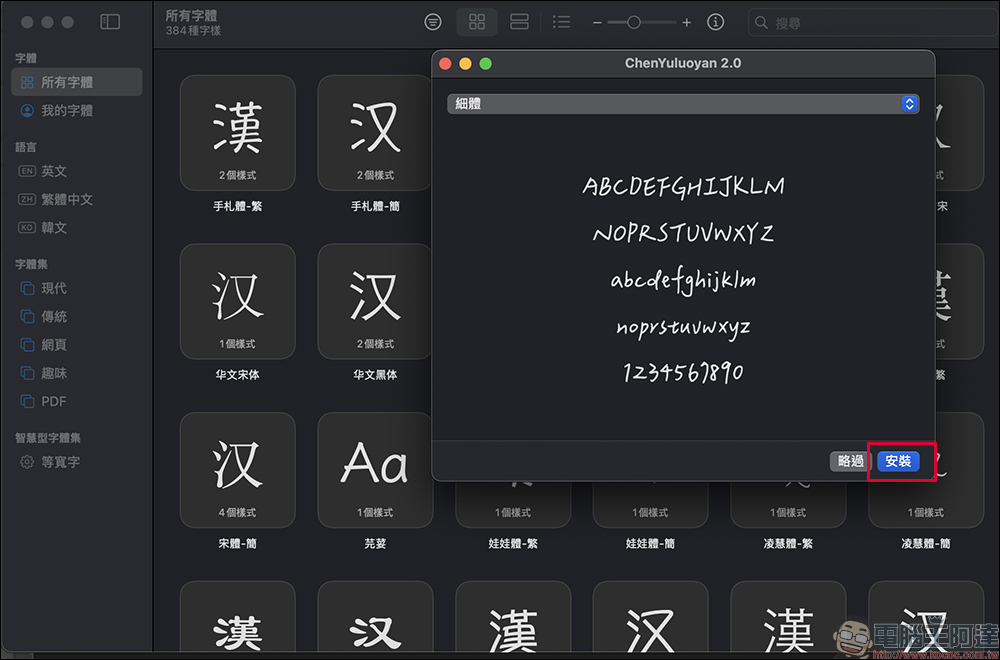This screenshot has height=660, width=1000.
Task: Click the 字體集 section header
Action: 31,264
